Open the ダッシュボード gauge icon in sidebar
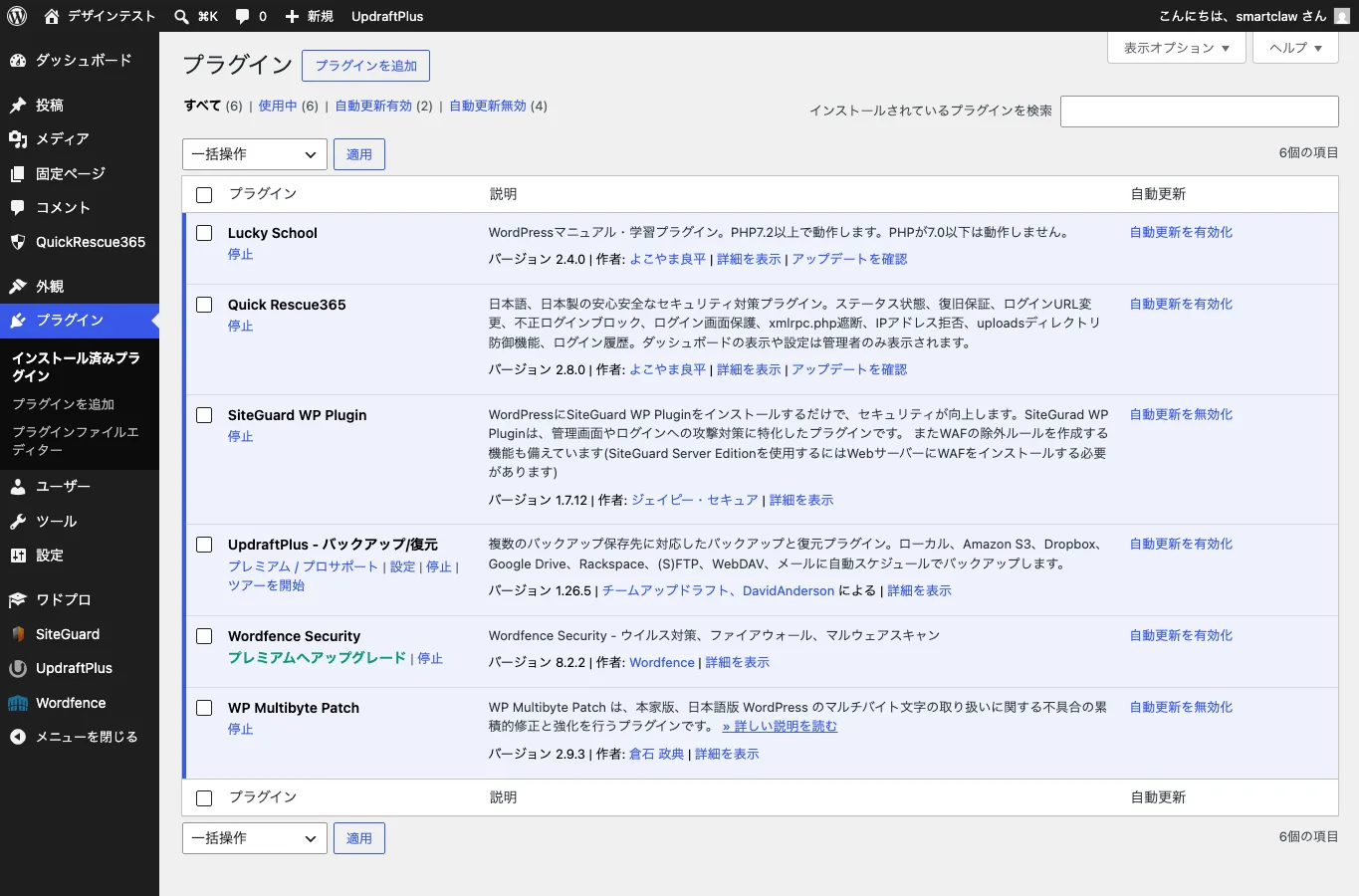 click(18, 61)
